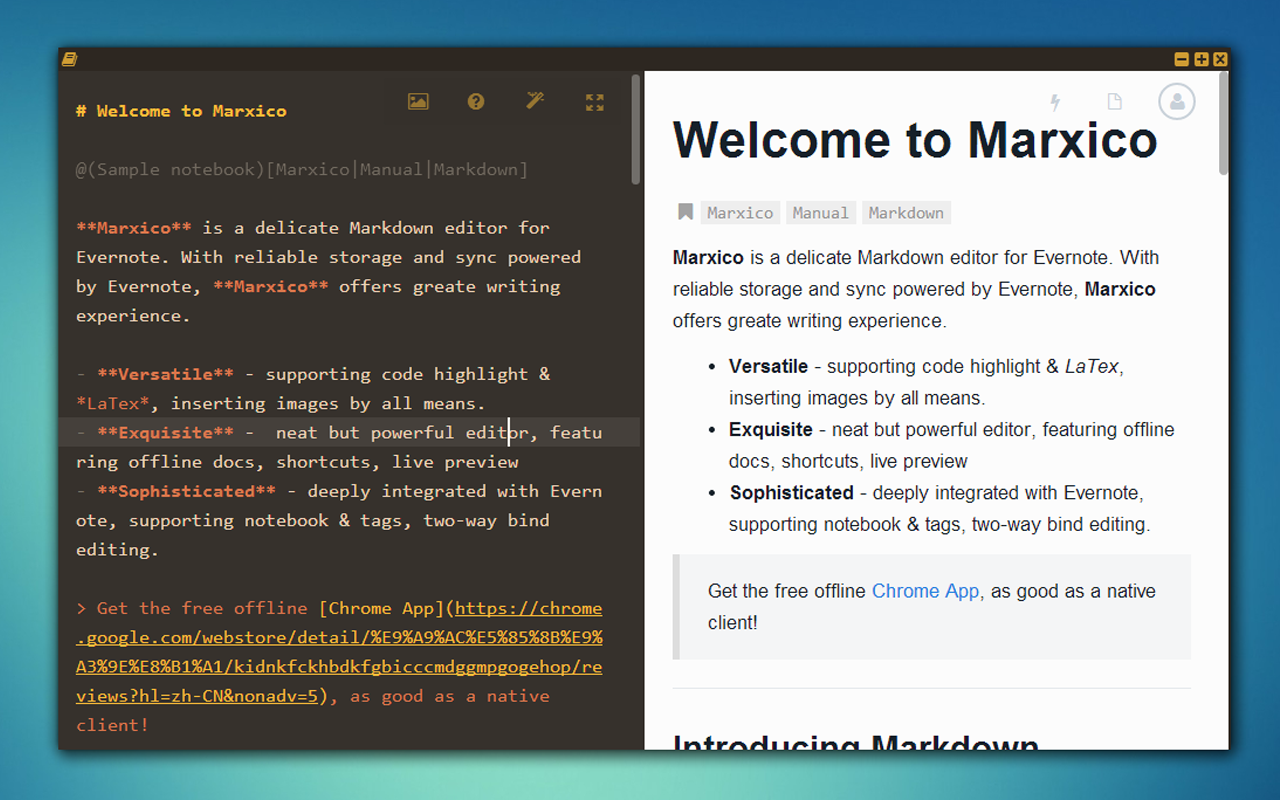Open the Chrome App link in preview

click(925, 591)
